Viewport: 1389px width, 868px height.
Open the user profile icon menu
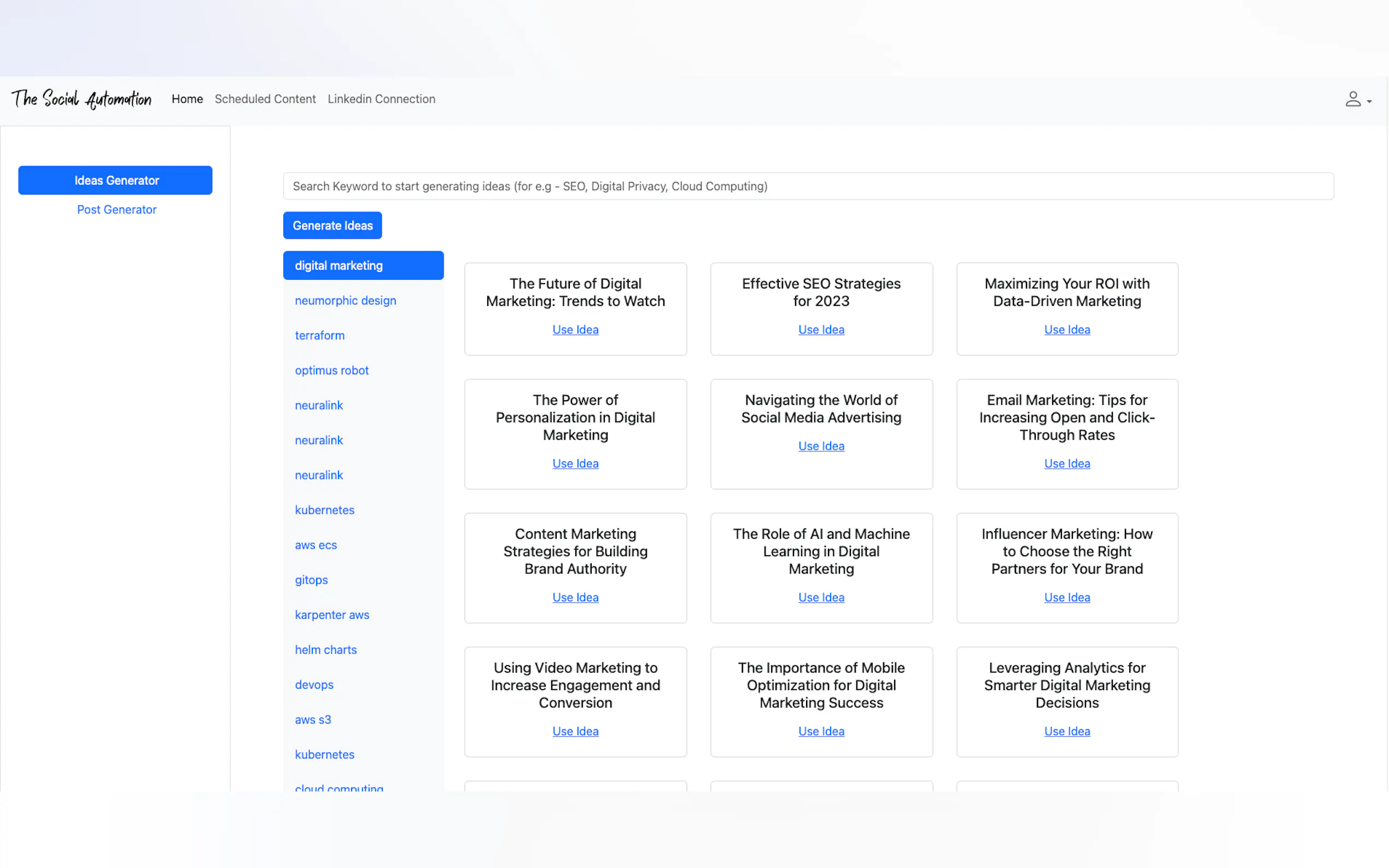click(x=1352, y=99)
